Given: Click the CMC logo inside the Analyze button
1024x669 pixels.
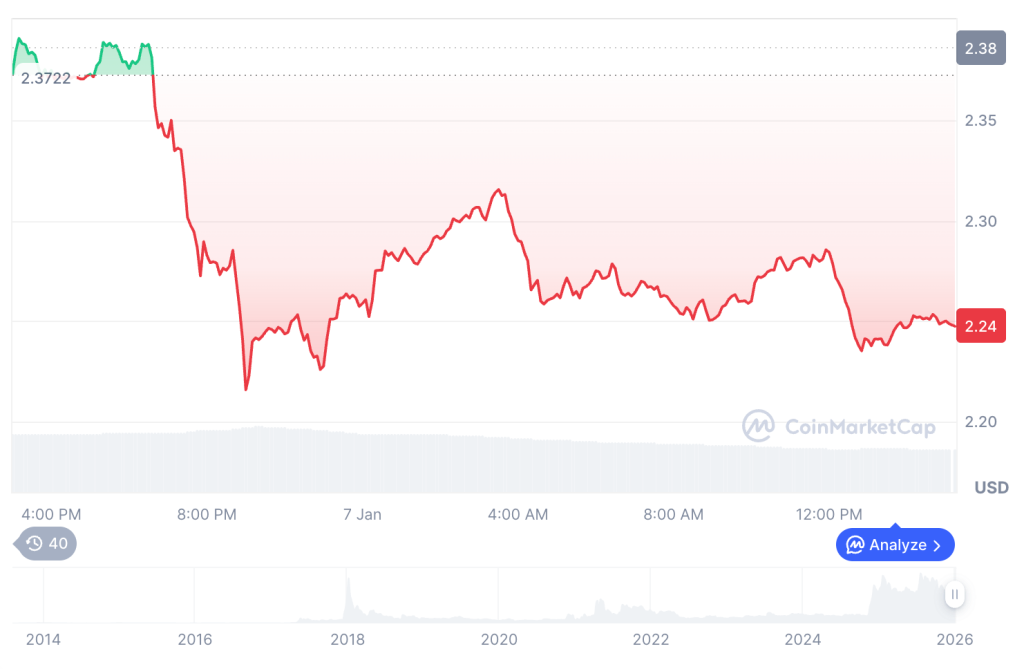Looking at the screenshot, I should (857, 545).
